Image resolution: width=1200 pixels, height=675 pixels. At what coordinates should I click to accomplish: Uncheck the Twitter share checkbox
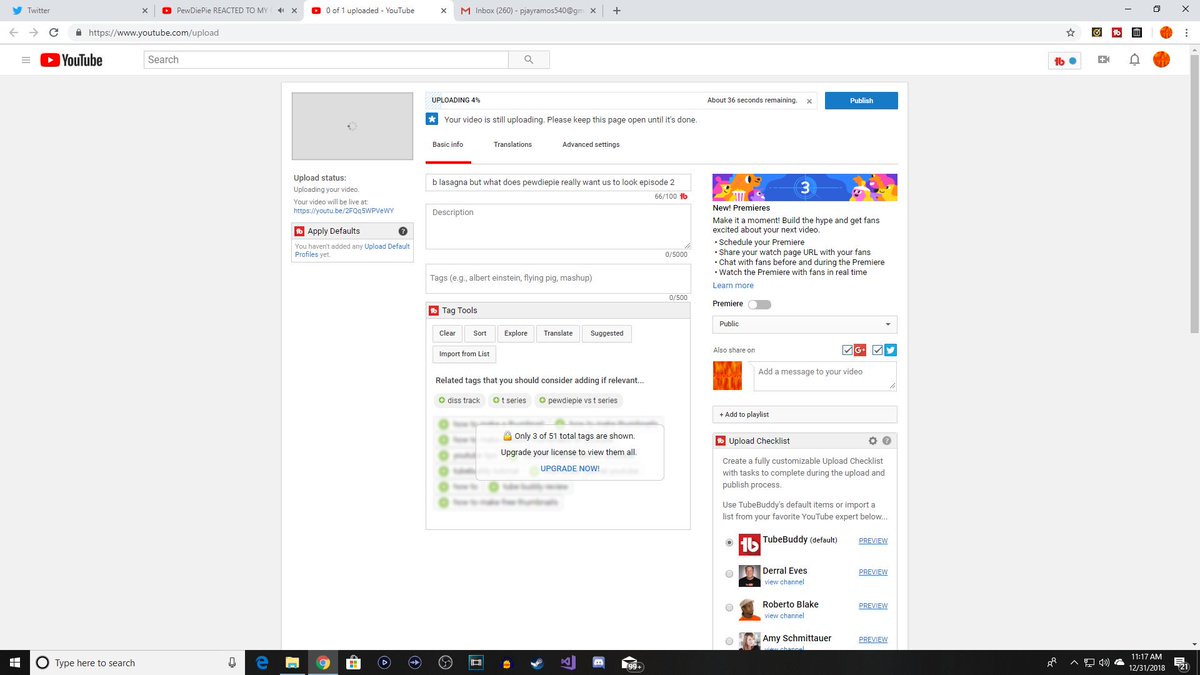click(x=877, y=350)
